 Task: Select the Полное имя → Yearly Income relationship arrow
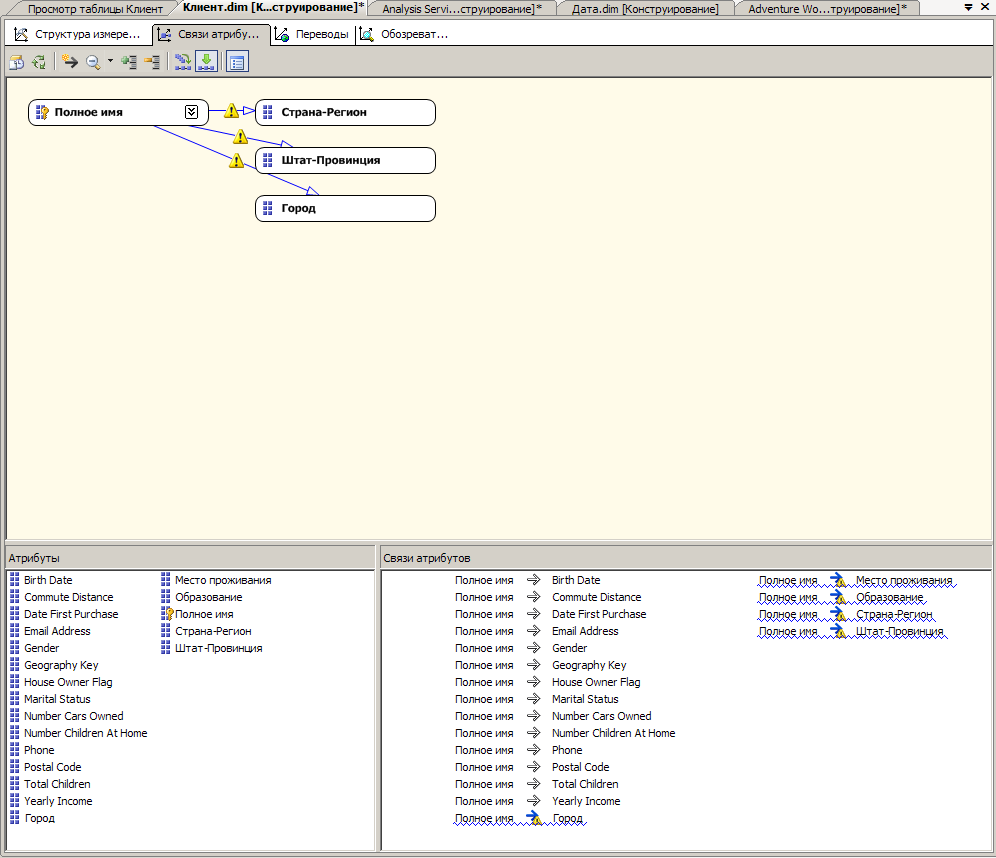tap(533, 801)
